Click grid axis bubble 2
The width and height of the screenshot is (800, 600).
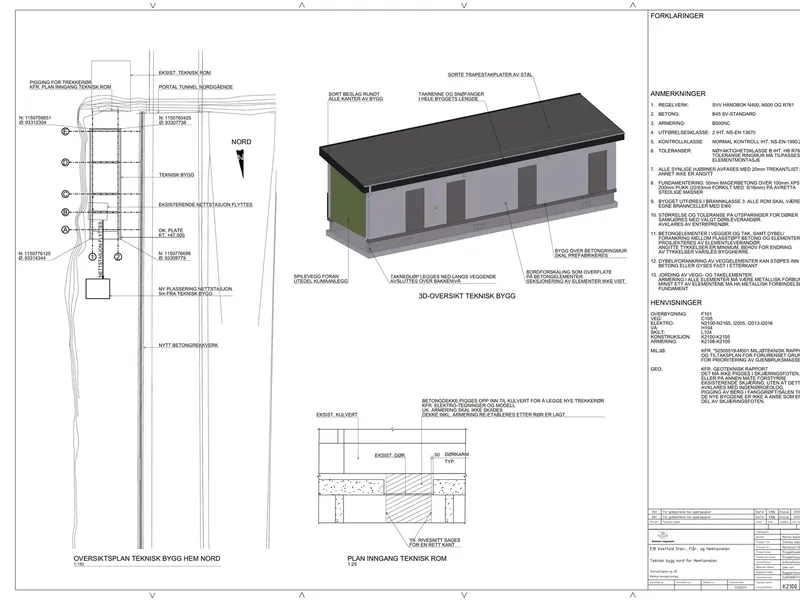pos(118,257)
